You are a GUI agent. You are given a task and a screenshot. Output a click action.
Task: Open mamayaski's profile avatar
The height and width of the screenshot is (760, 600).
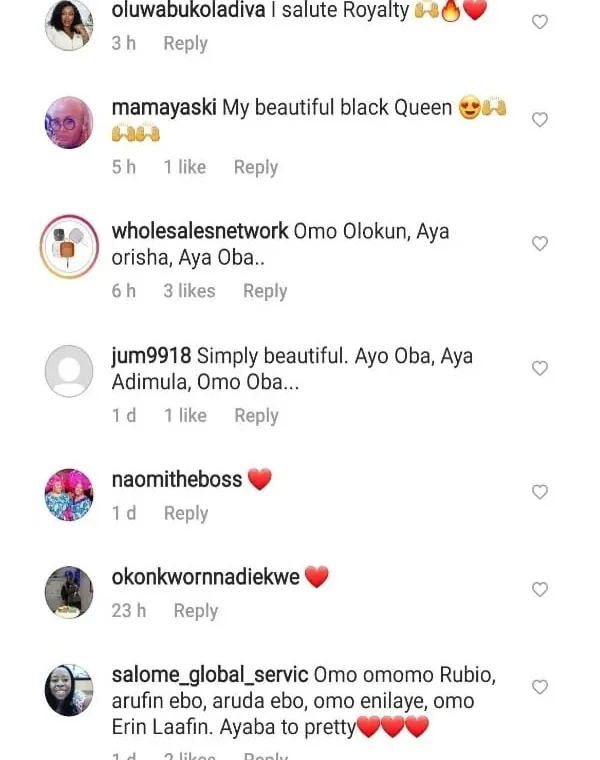[x=69, y=123]
